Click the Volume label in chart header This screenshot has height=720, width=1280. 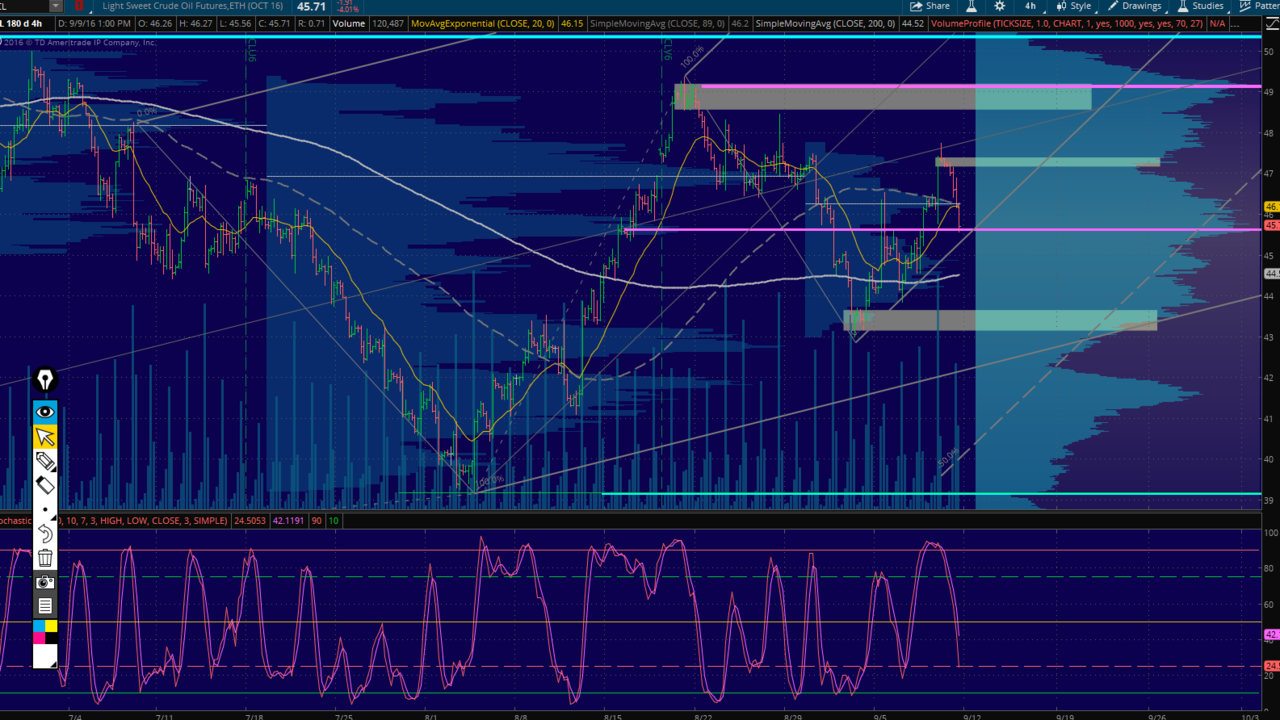point(349,23)
